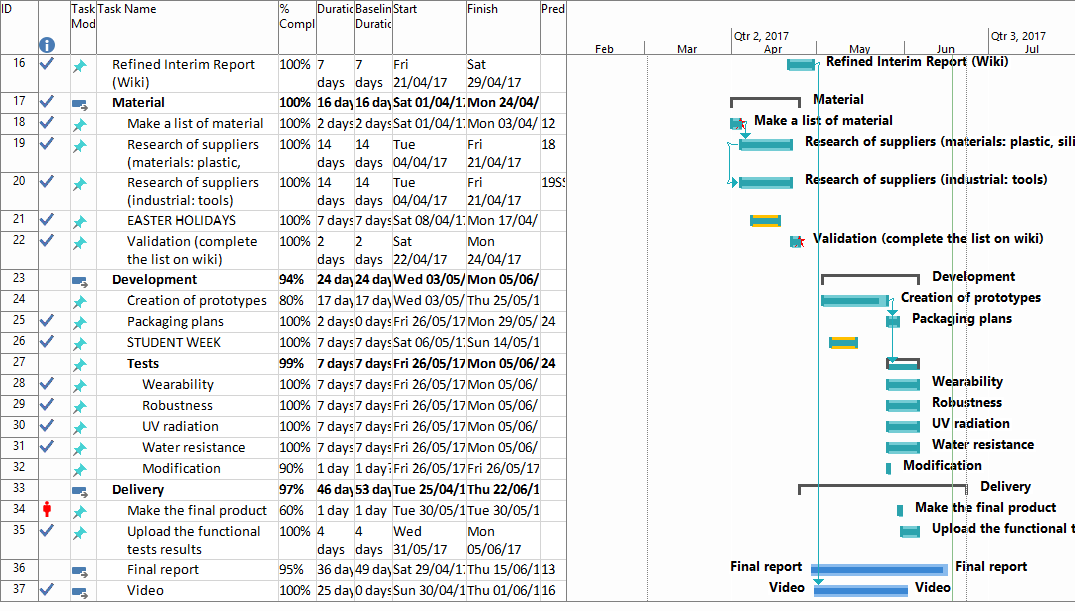Click the Creation of prototypes progress bar
Viewport: 1075px width, 611px height.
point(854,300)
